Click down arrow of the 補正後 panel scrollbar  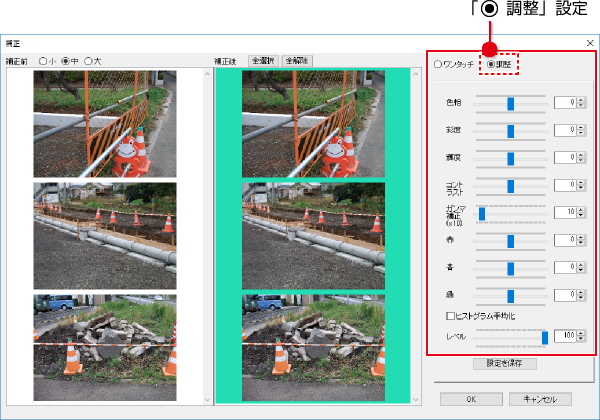(416, 400)
